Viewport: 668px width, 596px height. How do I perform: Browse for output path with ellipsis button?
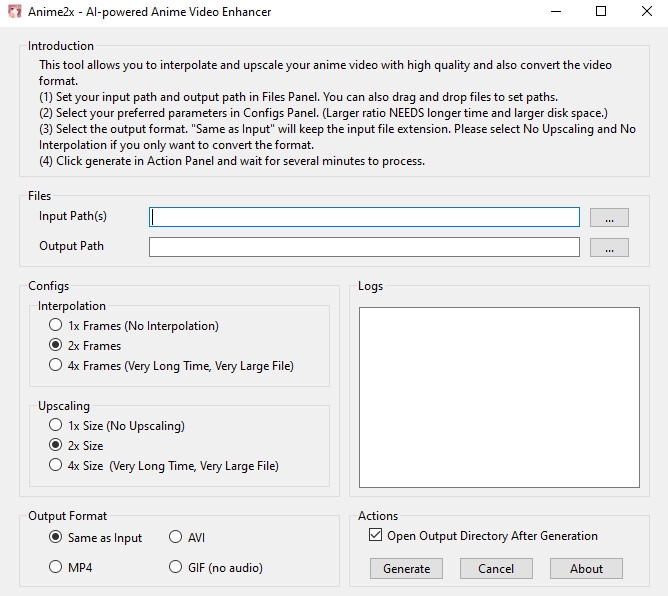pos(609,247)
